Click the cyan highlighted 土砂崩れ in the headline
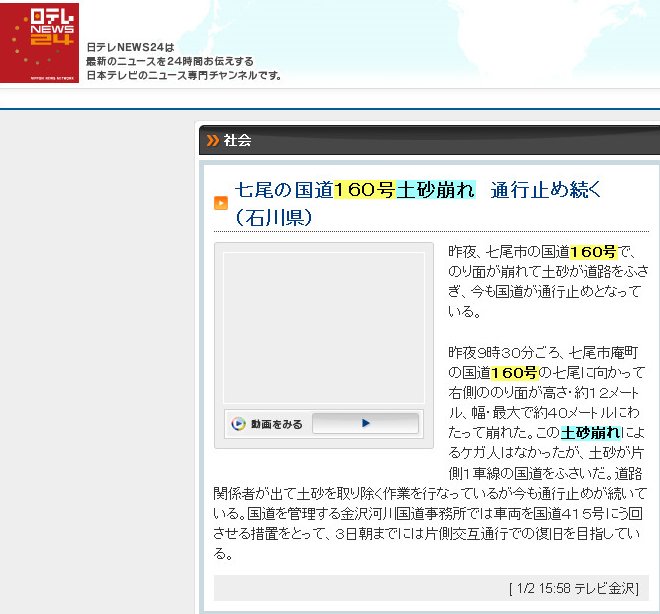The image size is (660, 614). point(435,190)
